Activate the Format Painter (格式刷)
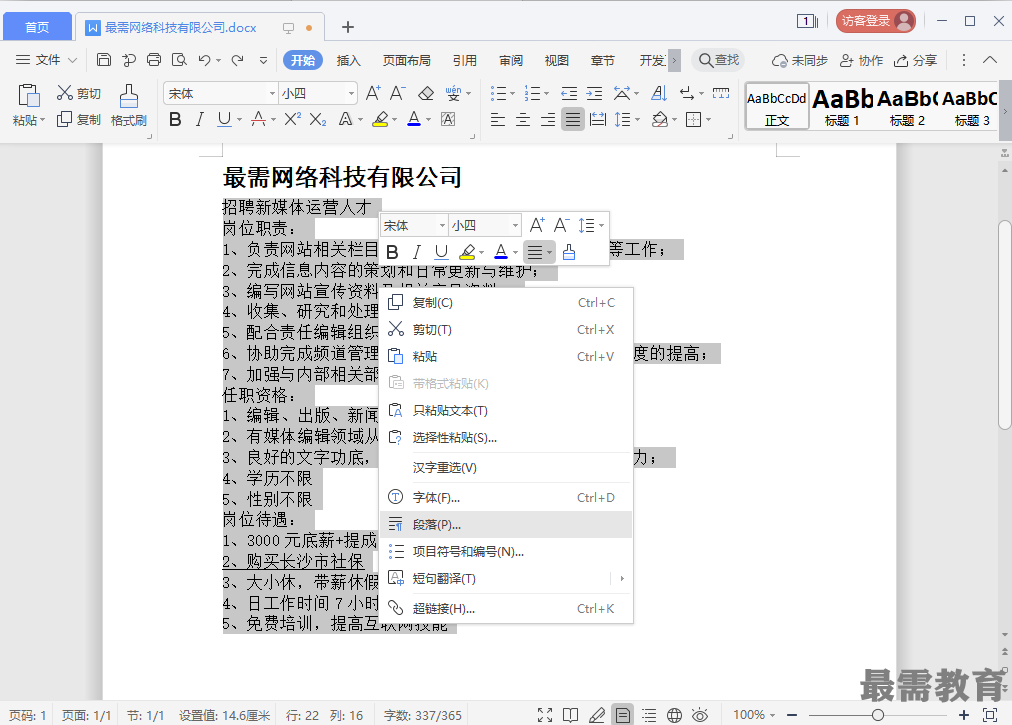Screen dimensions: 1012x725 point(128,105)
